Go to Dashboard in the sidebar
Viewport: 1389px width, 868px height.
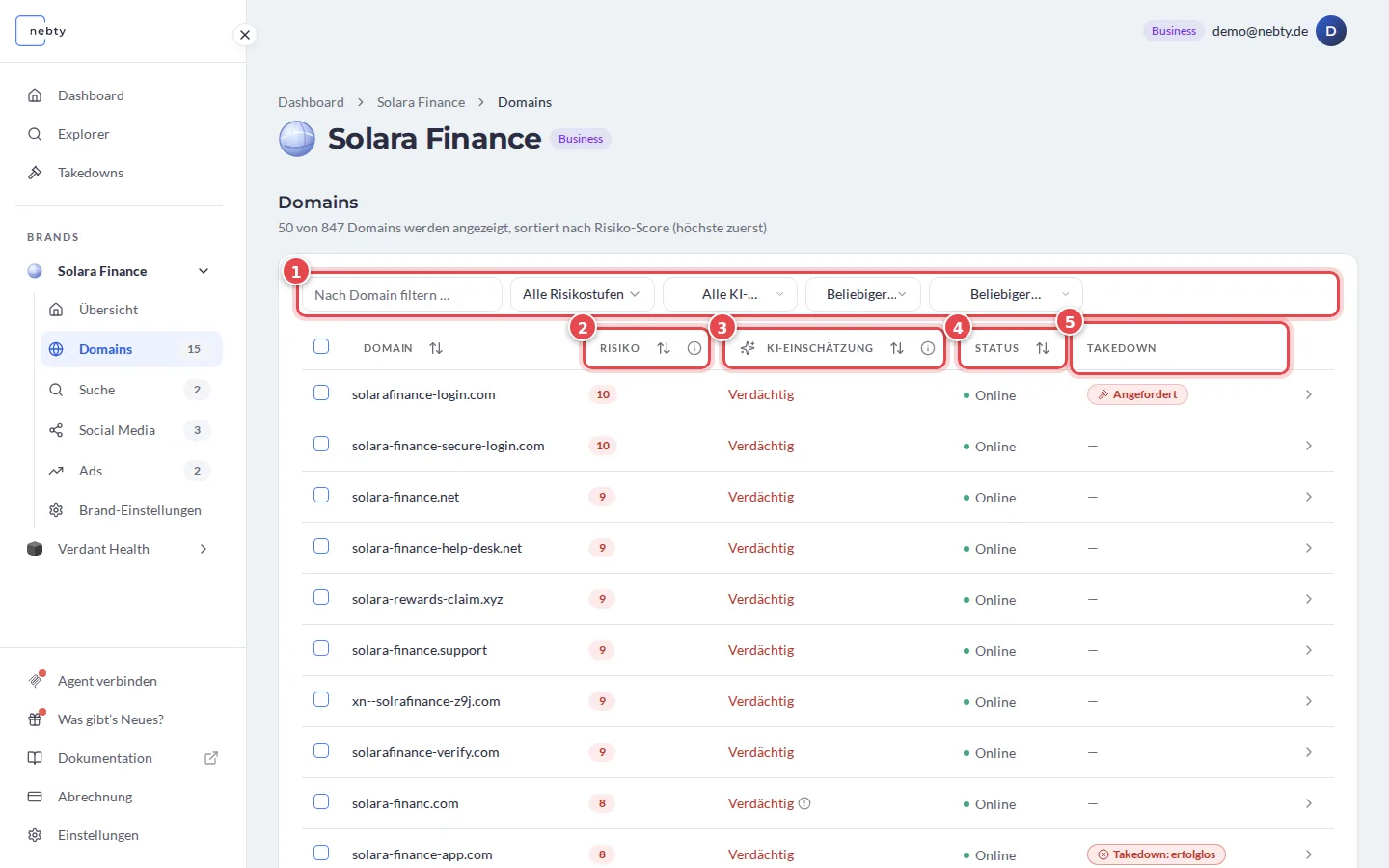(120, 95)
